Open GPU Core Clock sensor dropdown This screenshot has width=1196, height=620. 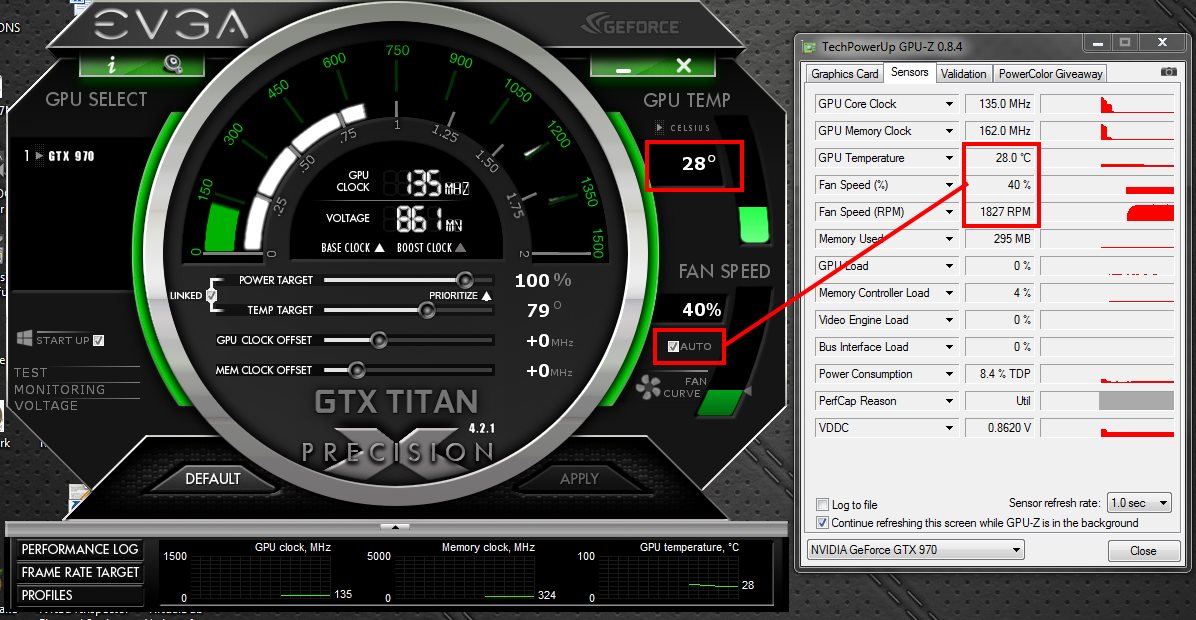tap(949, 104)
